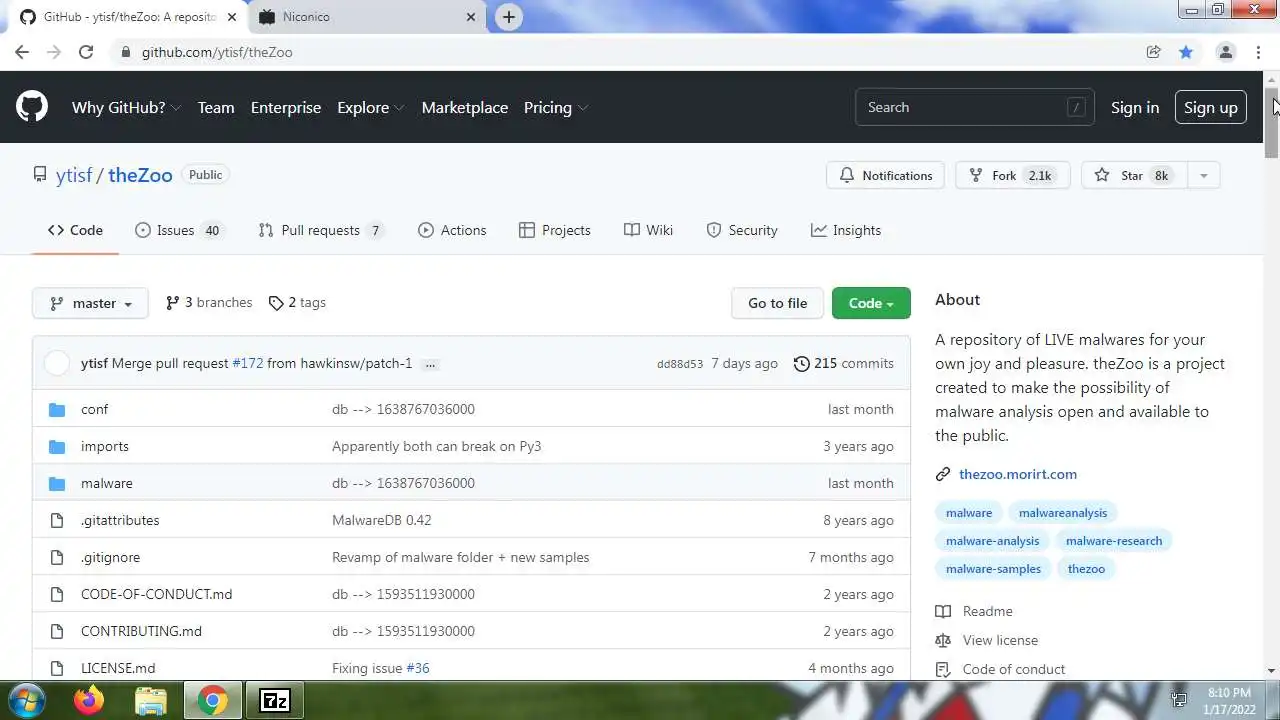The height and width of the screenshot is (720, 1280).
Task: Click the browser forward arrow
Action: point(54,52)
